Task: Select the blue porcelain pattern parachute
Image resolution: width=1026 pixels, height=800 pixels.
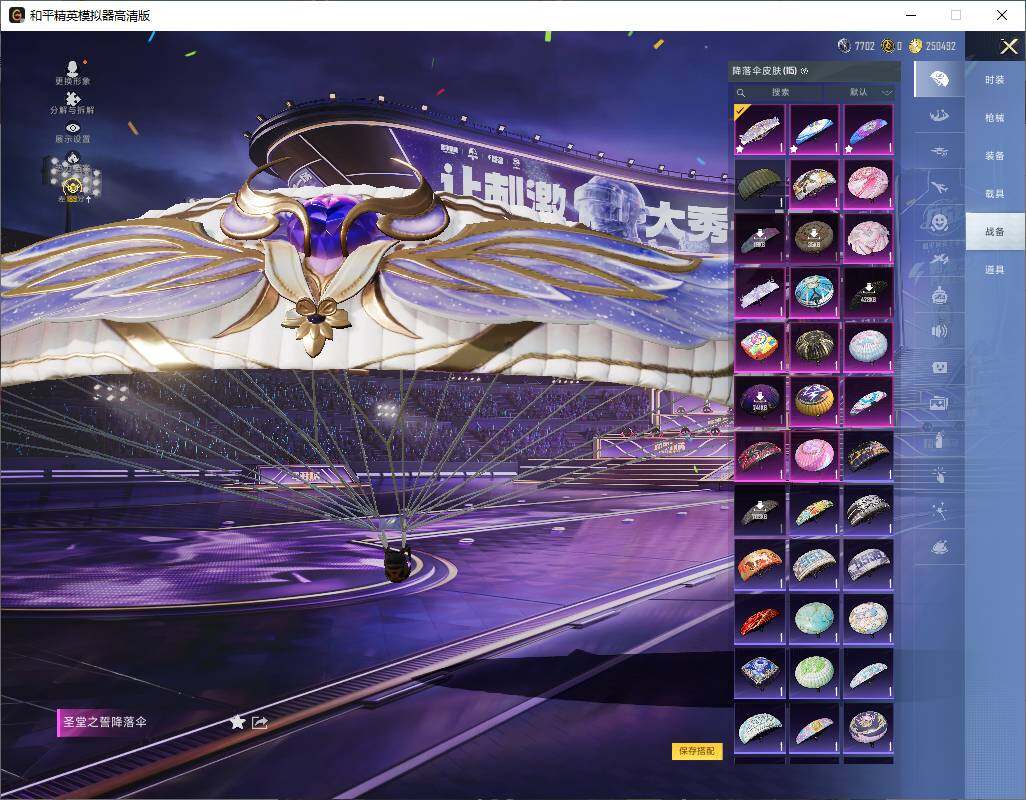Action: 760,673
